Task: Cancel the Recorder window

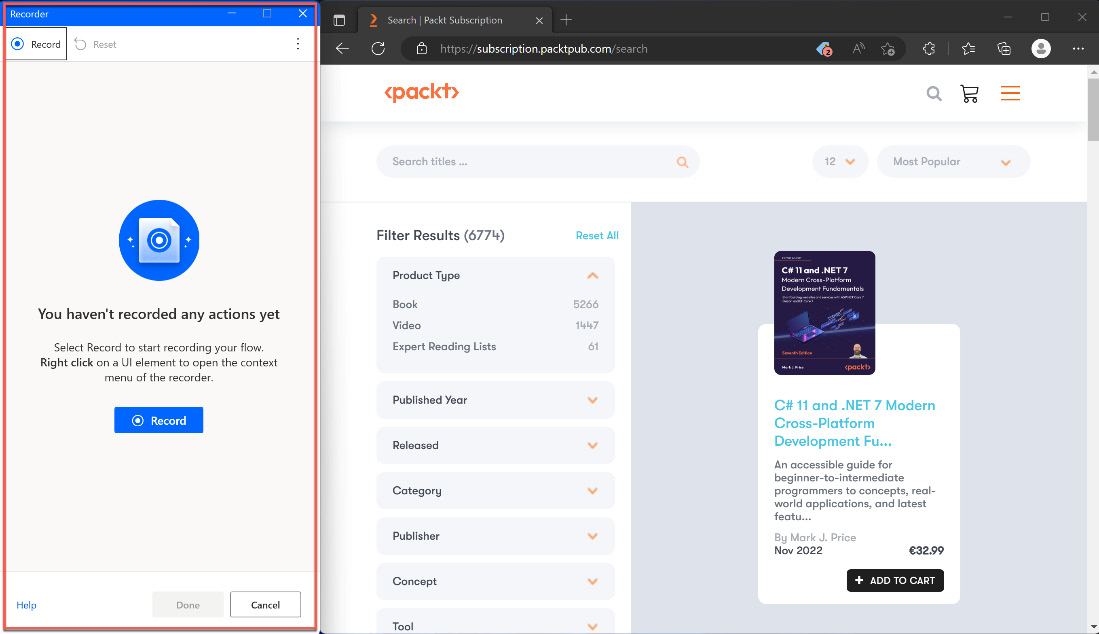Action: [265, 605]
